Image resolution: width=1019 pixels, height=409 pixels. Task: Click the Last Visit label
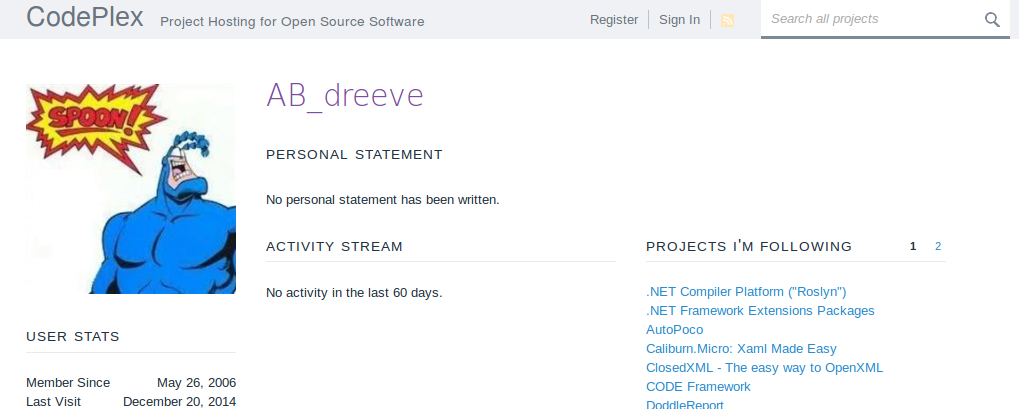53,401
